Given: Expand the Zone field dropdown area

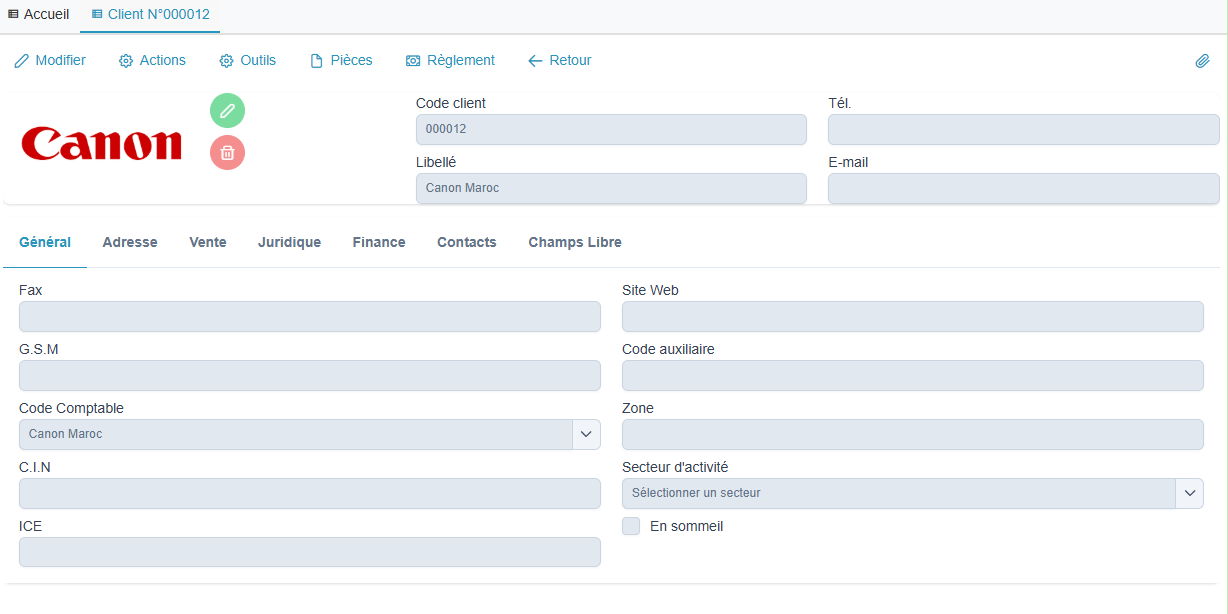Looking at the screenshot, I should (912, 434).
